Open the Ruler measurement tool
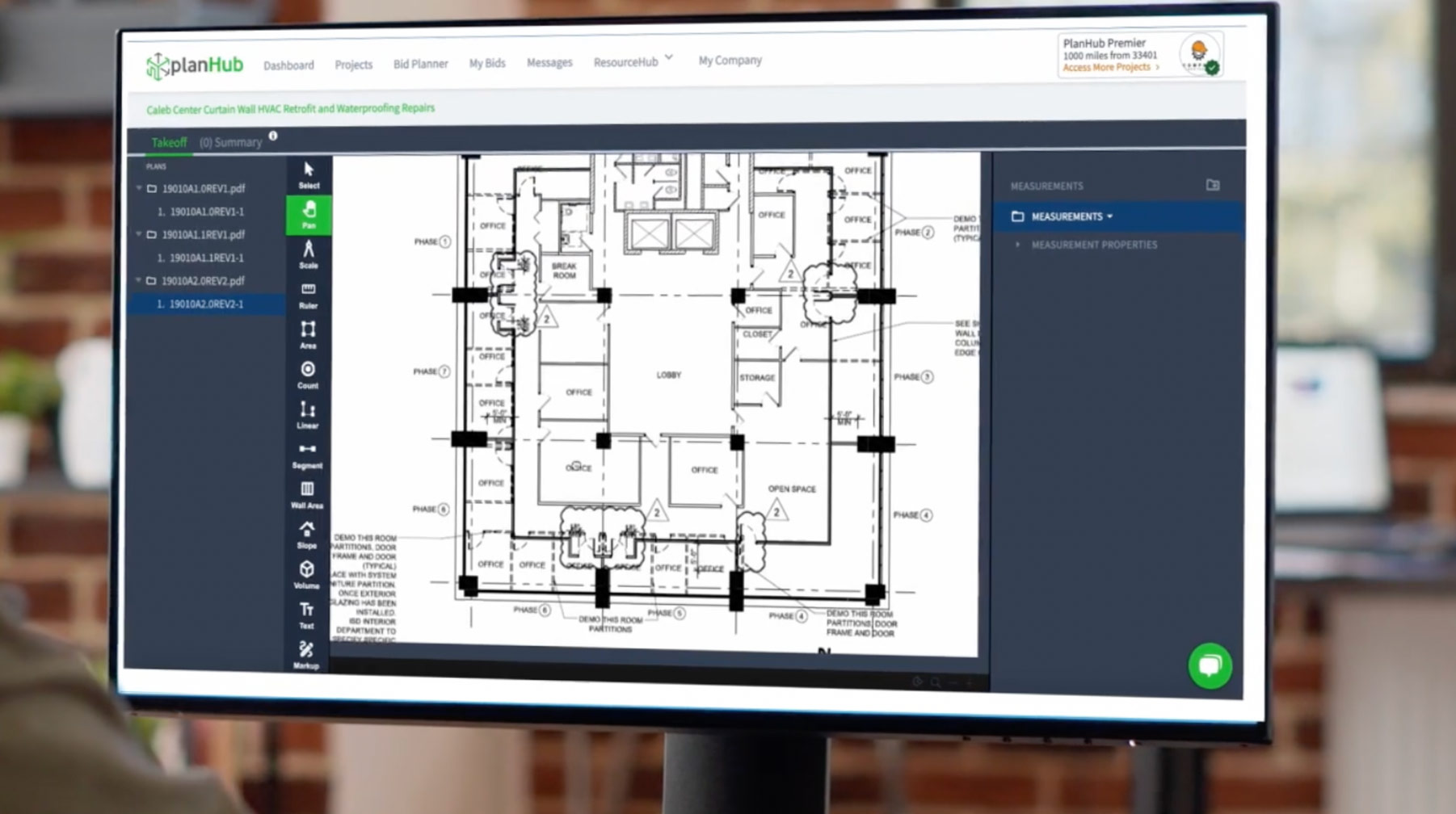Viewport: 1456px width, 814px height. 307,296
